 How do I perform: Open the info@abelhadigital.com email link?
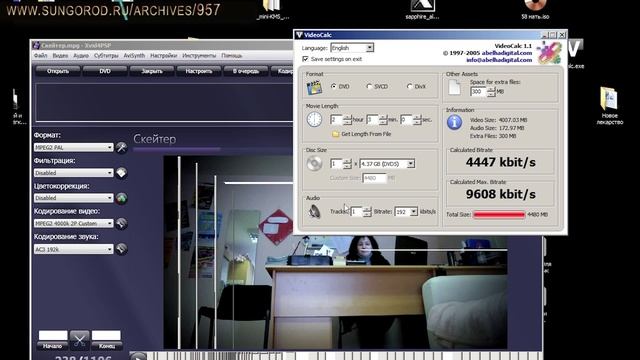pyautogui.click(x=499, y=60)
